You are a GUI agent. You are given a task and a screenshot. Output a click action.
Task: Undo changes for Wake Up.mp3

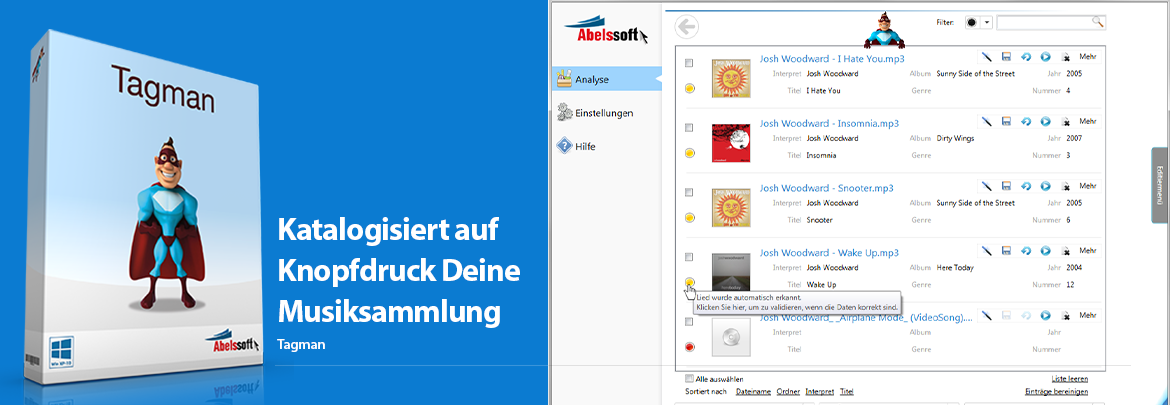tap(1026, 250)
